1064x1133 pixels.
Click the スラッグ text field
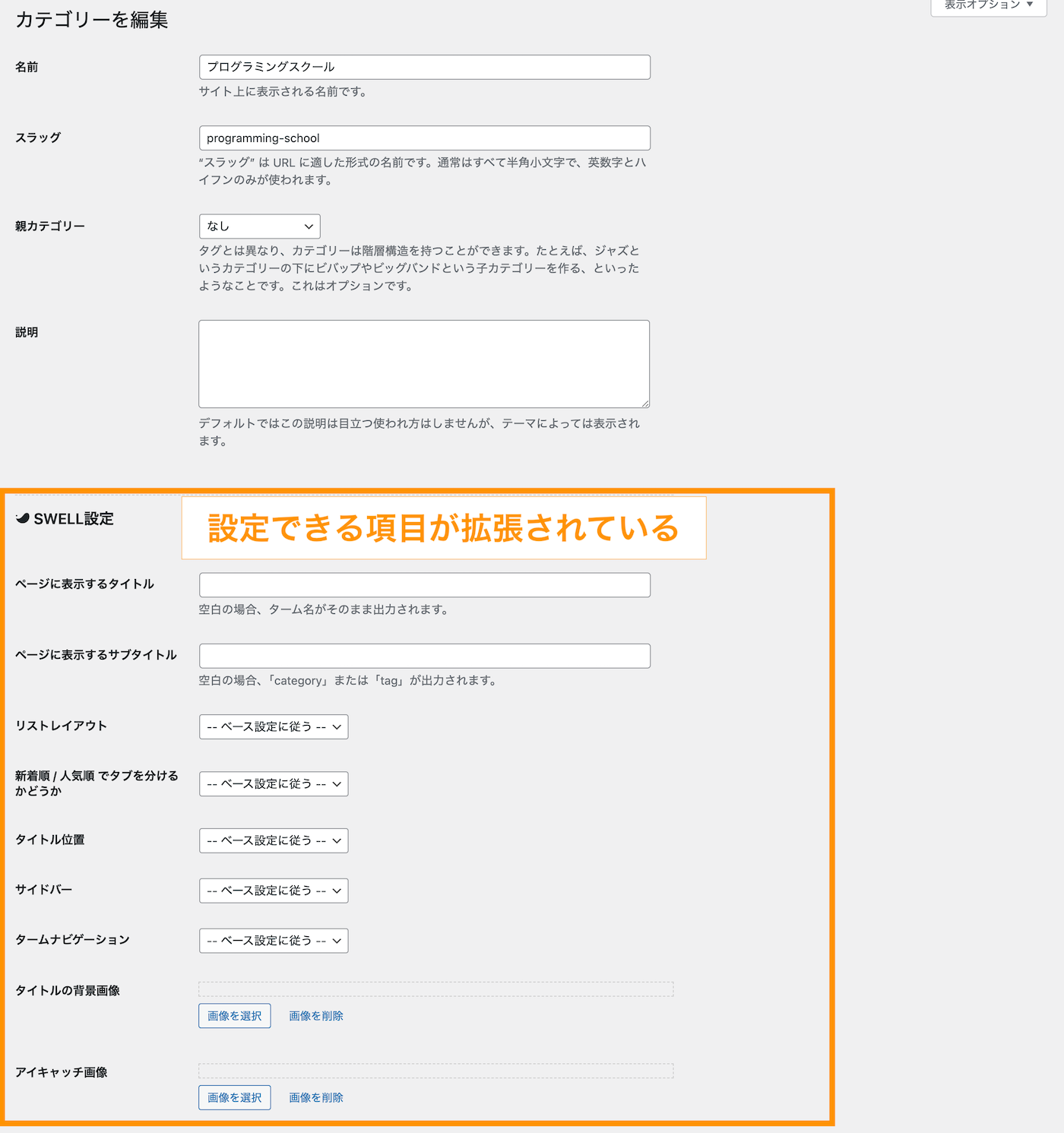(x=425, y=138)
